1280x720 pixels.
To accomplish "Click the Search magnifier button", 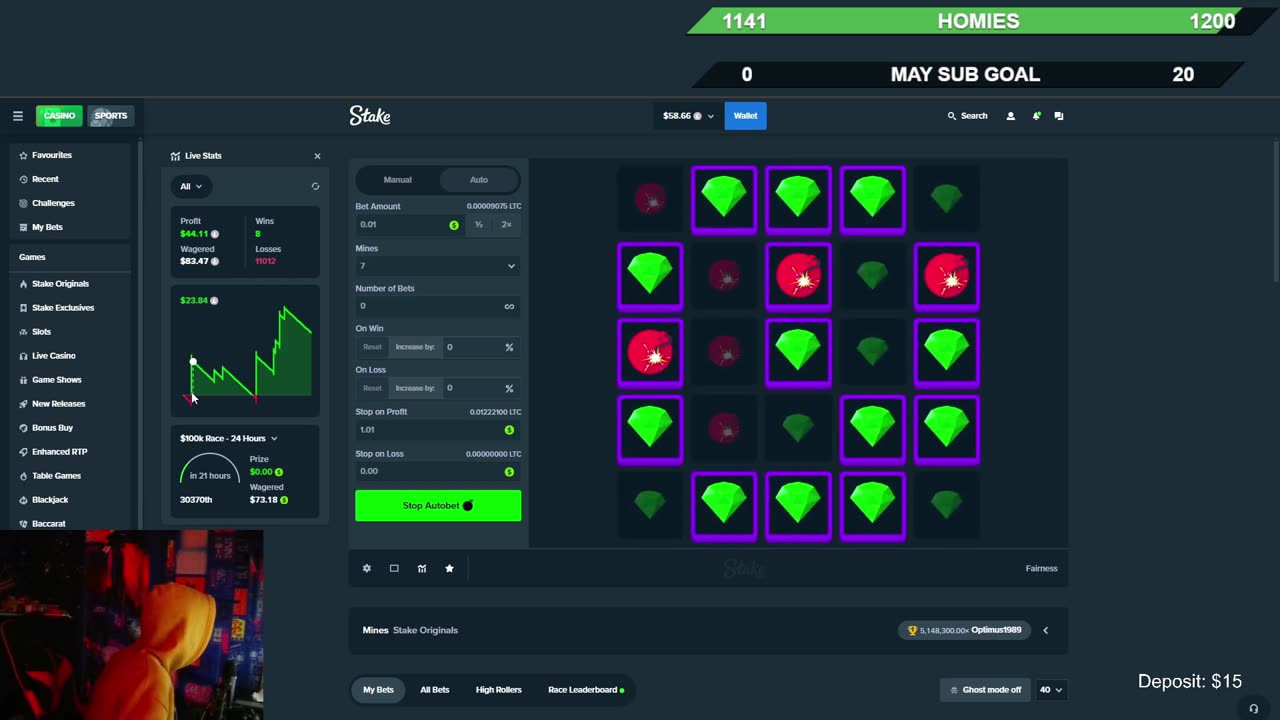I will (x=967, y=116).
